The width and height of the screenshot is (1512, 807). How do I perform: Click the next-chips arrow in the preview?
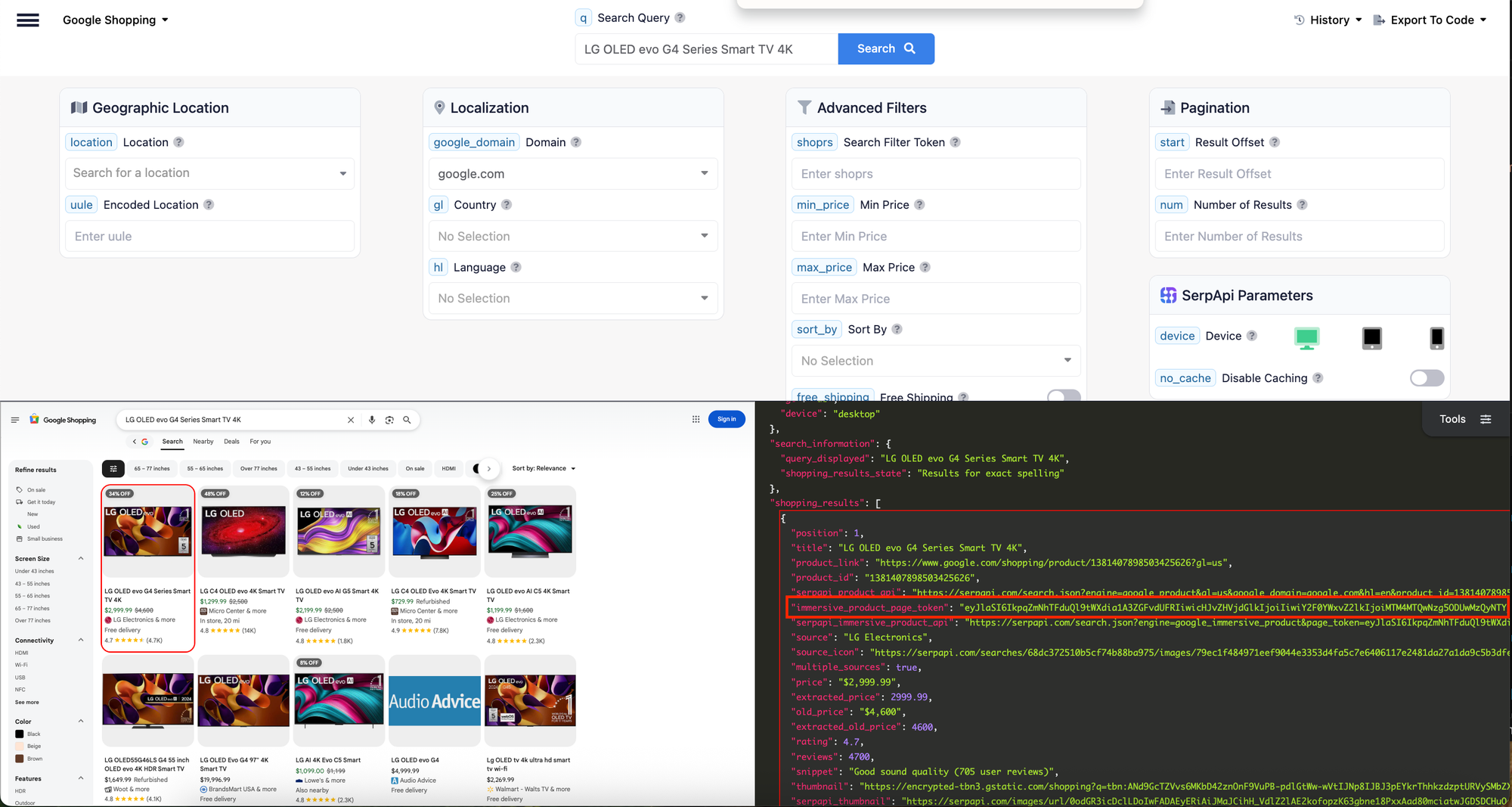click(489, 469)
